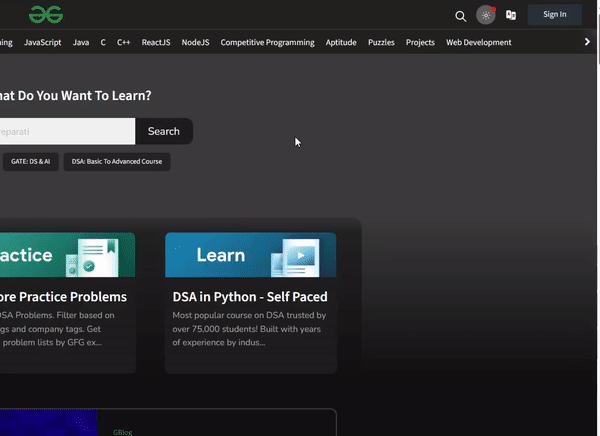Click the Search button
The height and width of the screenshot is (436, 600).
[x=164, y=131]
